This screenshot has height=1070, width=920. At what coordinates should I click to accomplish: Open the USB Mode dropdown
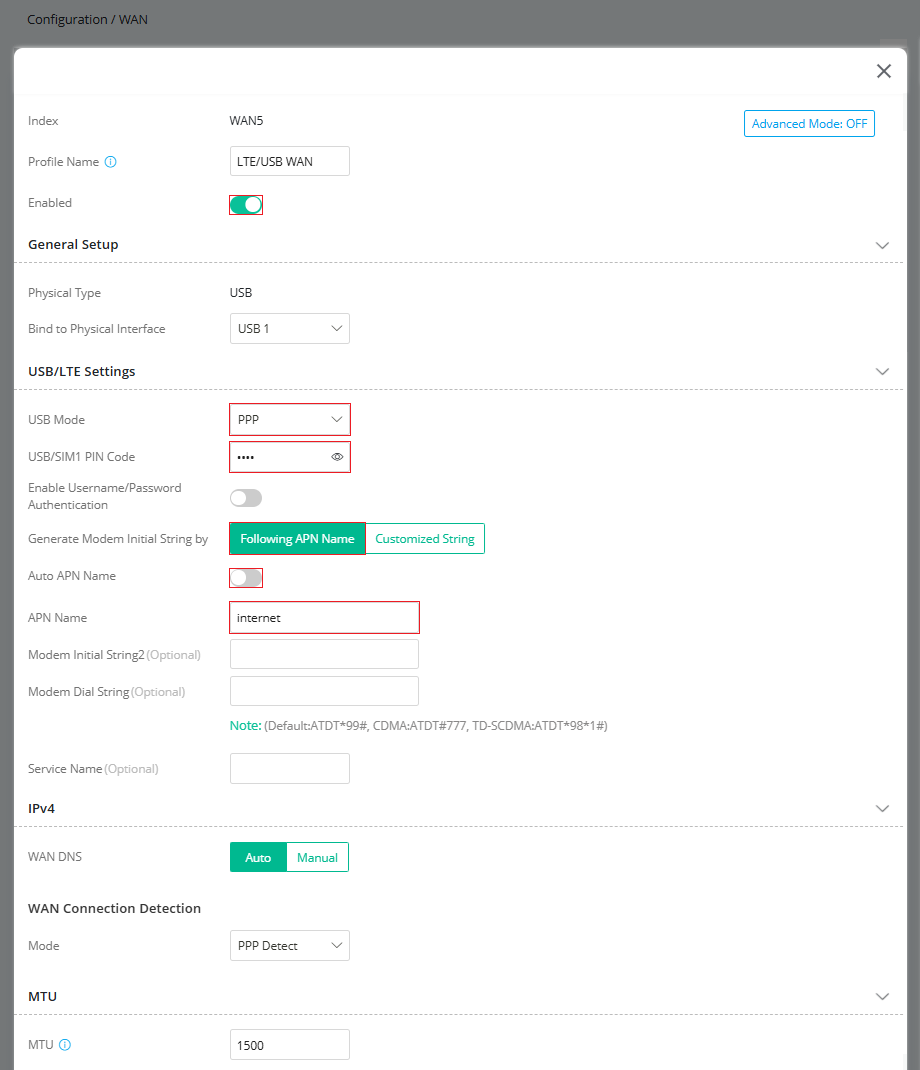pos(290,420)
